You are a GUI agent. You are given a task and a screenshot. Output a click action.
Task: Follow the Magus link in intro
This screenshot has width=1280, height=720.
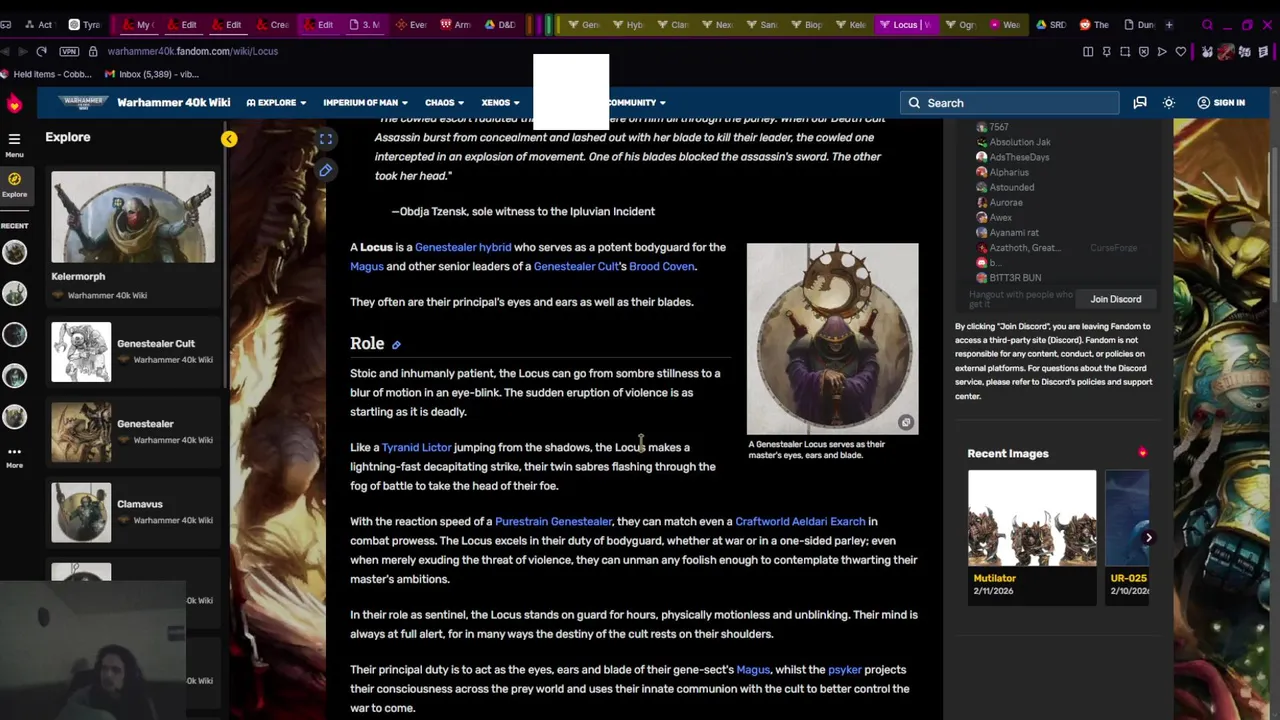click(x=367, y=266)
